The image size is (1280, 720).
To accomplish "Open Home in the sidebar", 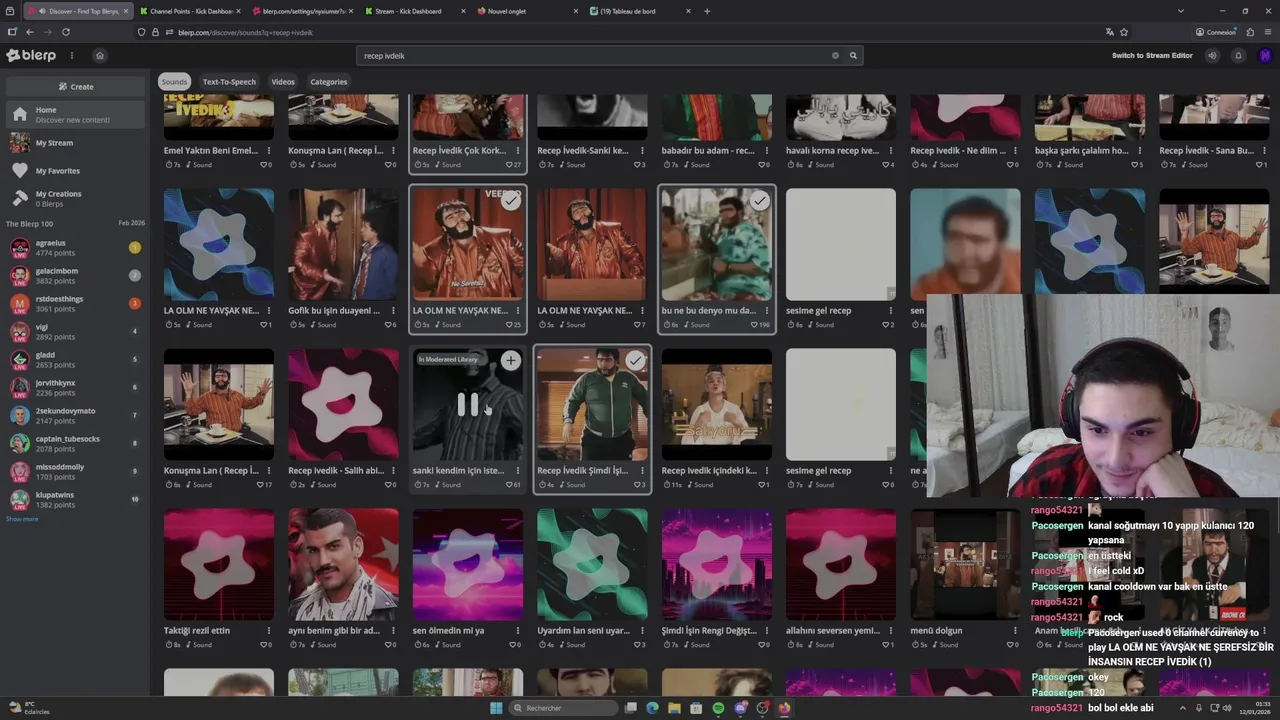I will click(76, 115).
